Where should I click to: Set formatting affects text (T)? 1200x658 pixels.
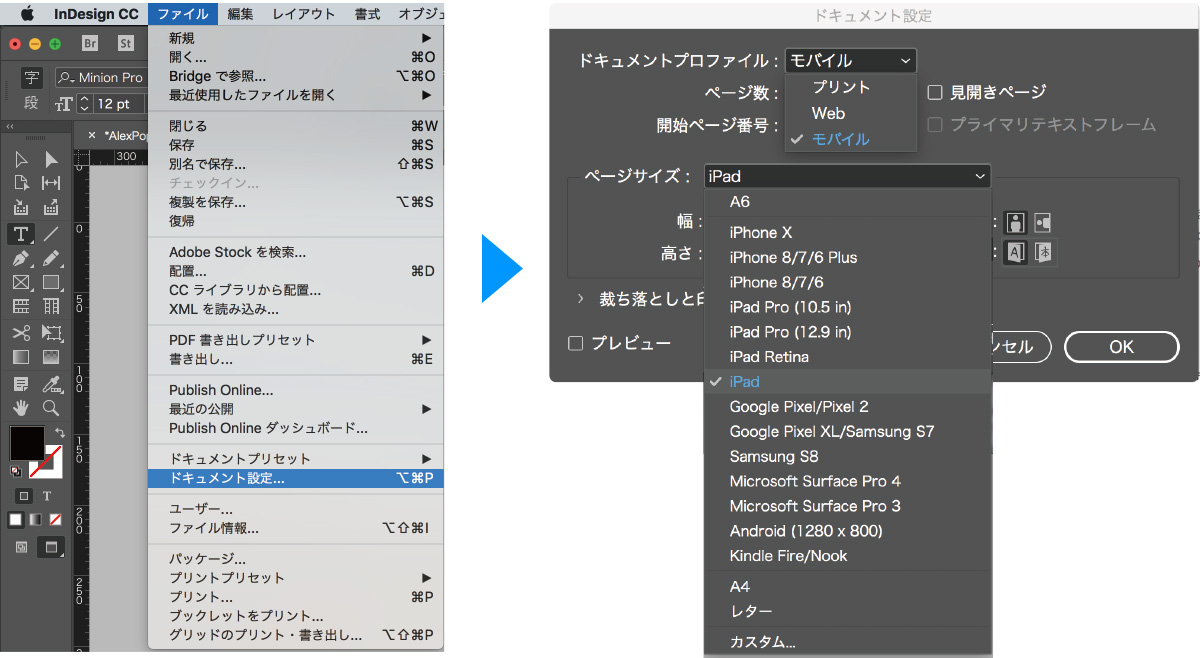coord(47,496)
